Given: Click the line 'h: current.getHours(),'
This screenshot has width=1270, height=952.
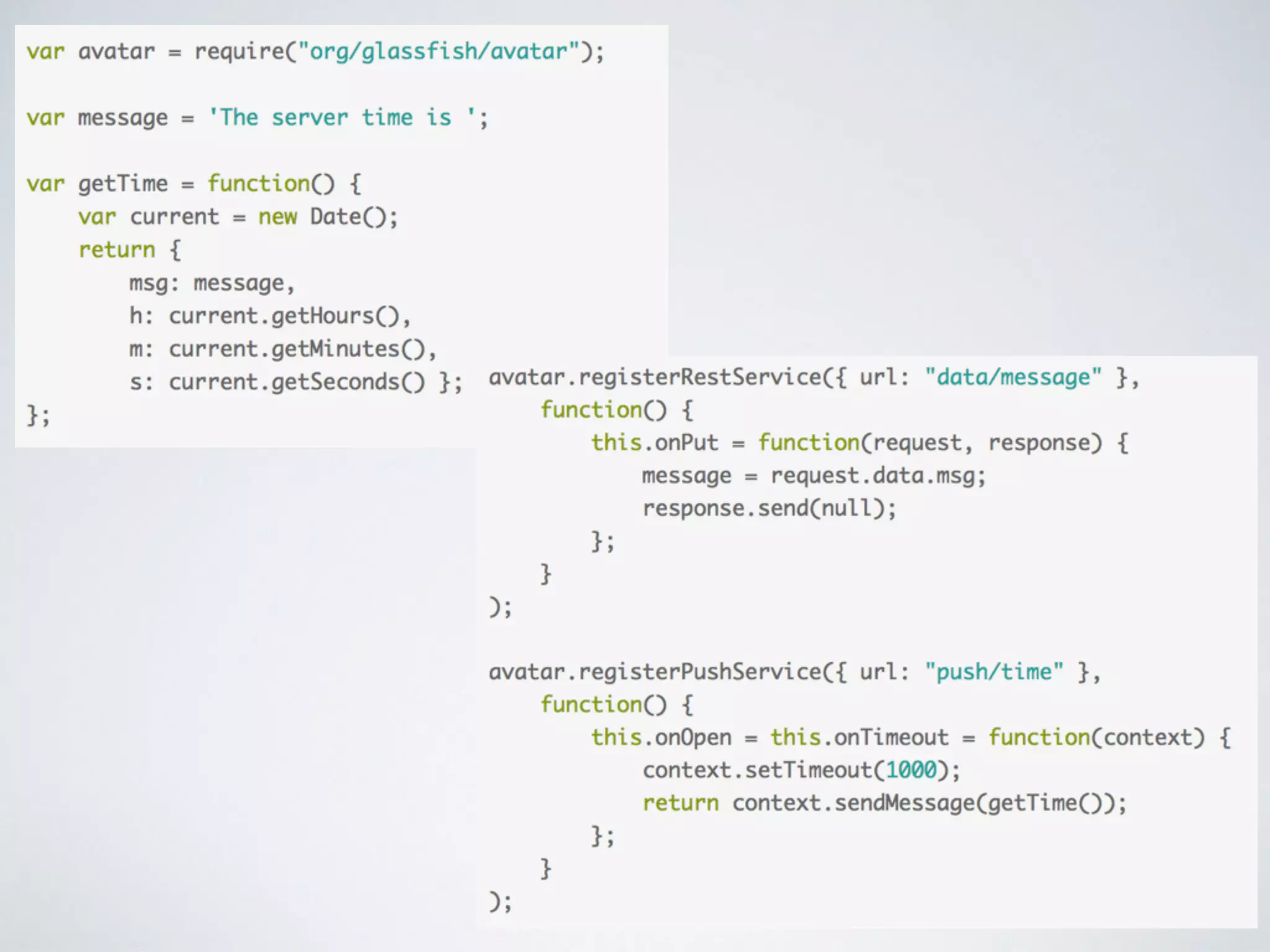Looking at the screenshot, I should tap(270, 316).
